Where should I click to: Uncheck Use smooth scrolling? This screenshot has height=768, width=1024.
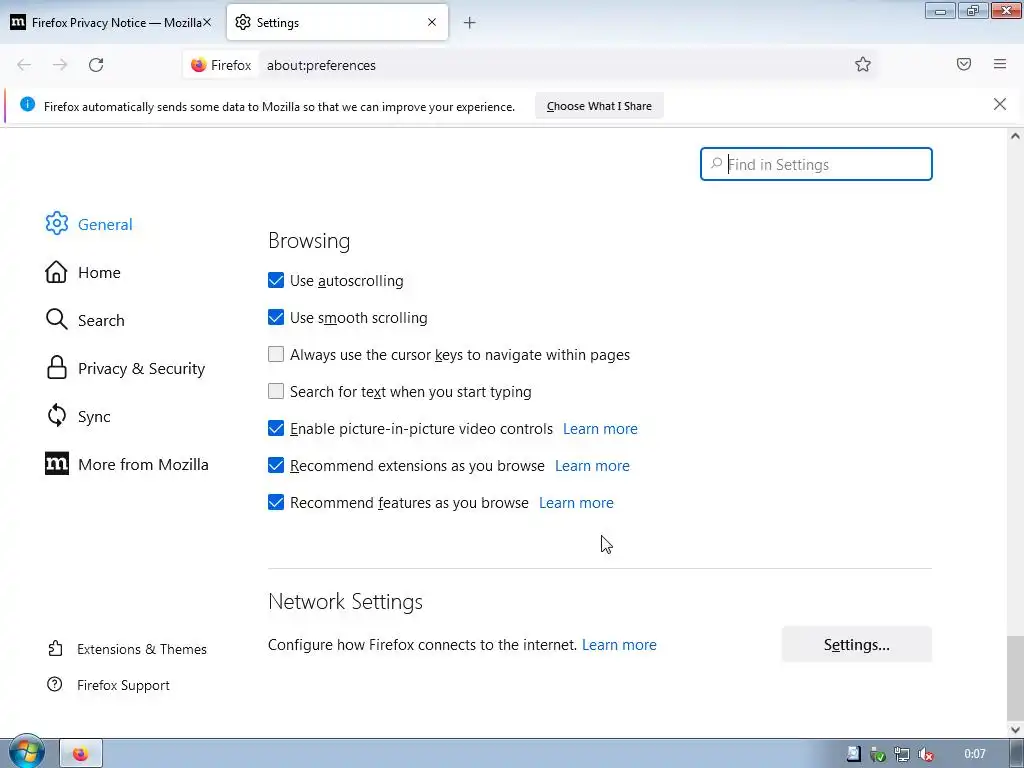(276, 317)
